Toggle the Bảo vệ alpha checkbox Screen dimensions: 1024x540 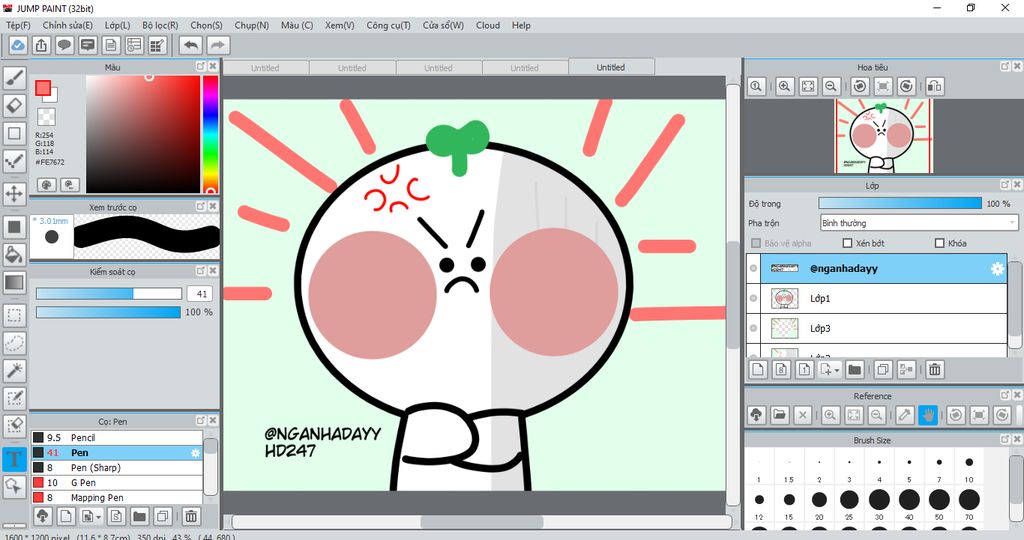tap(756, 243)
